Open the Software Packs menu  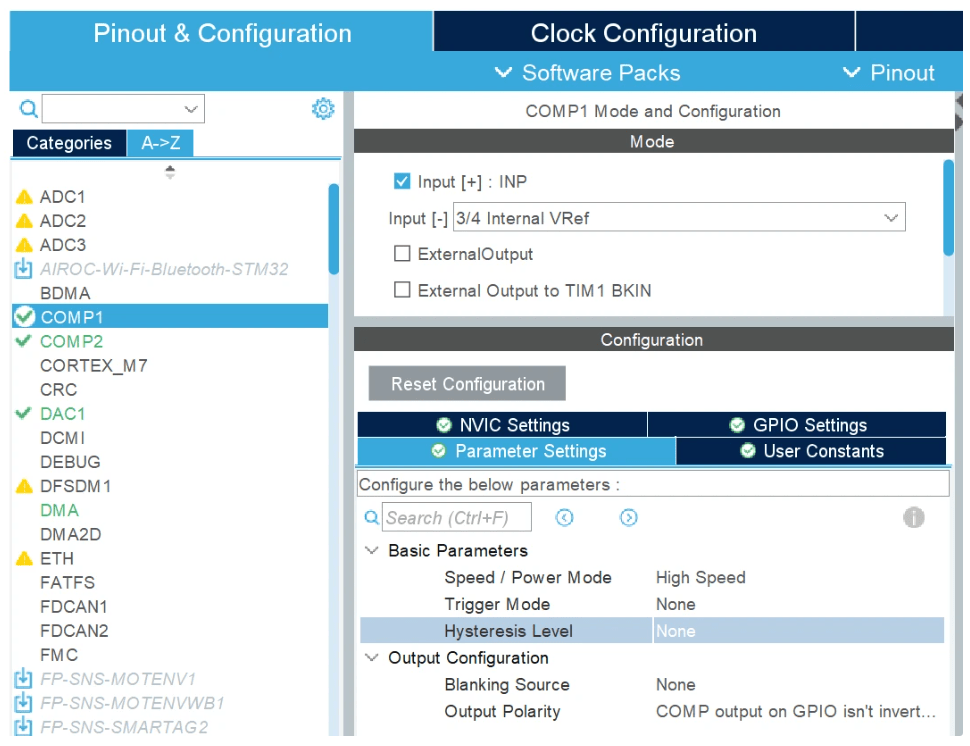point(588,73)
